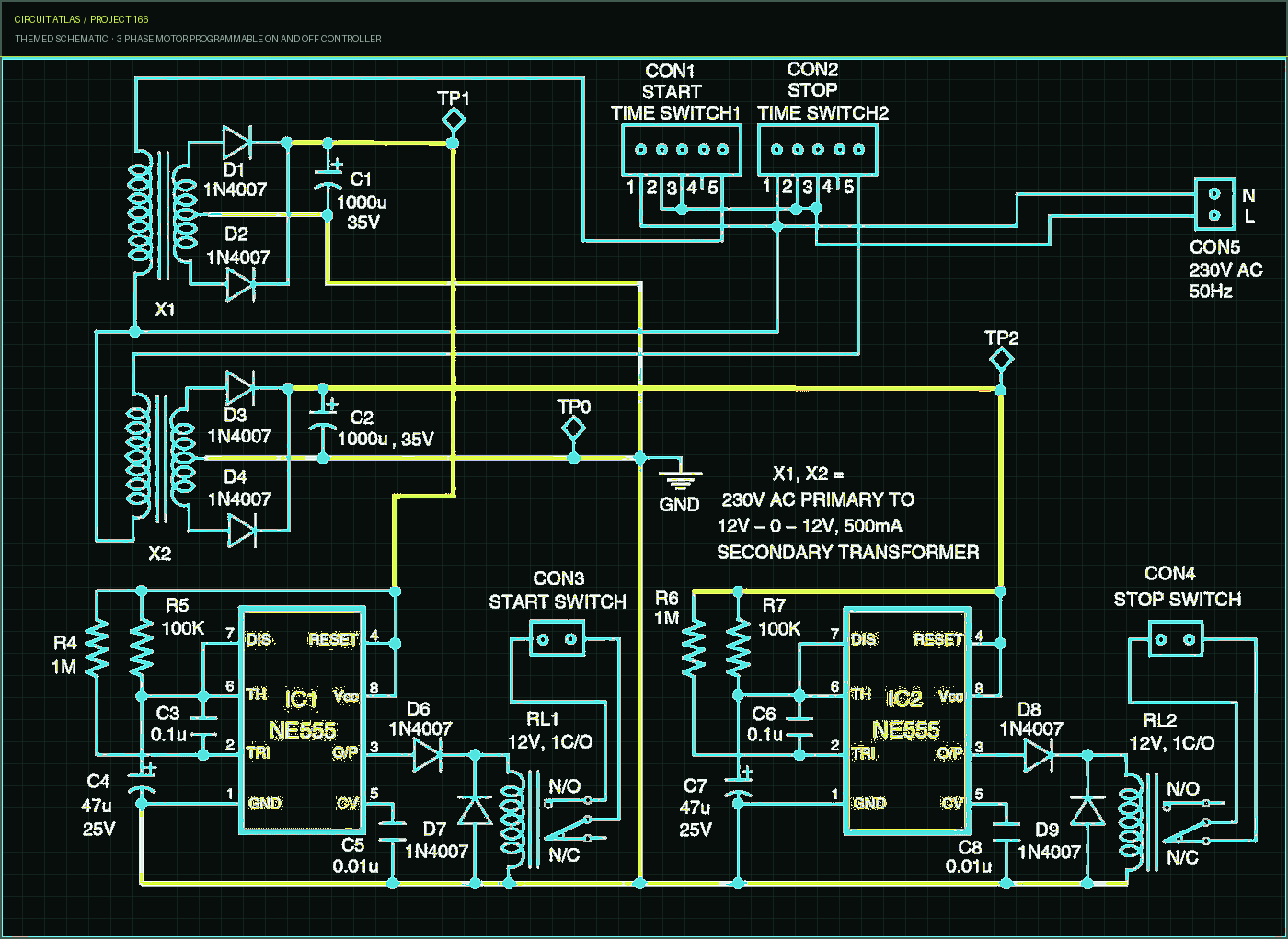The width and height of the screenshot is (1288, 939).
Task: Click the R7 100K resistor symbol
Action: [738, 649]
